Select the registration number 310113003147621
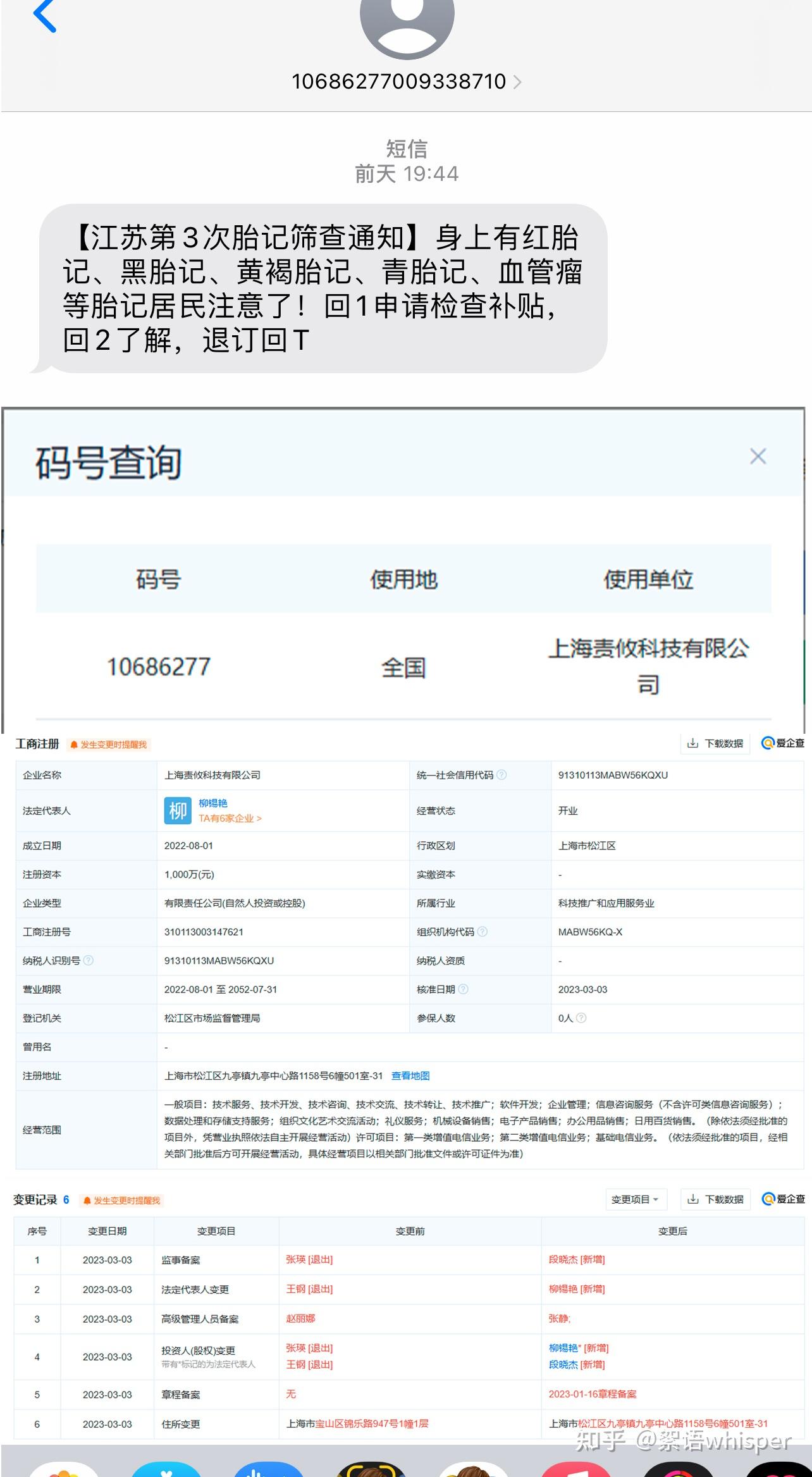812x1477 pixels. 204,932
